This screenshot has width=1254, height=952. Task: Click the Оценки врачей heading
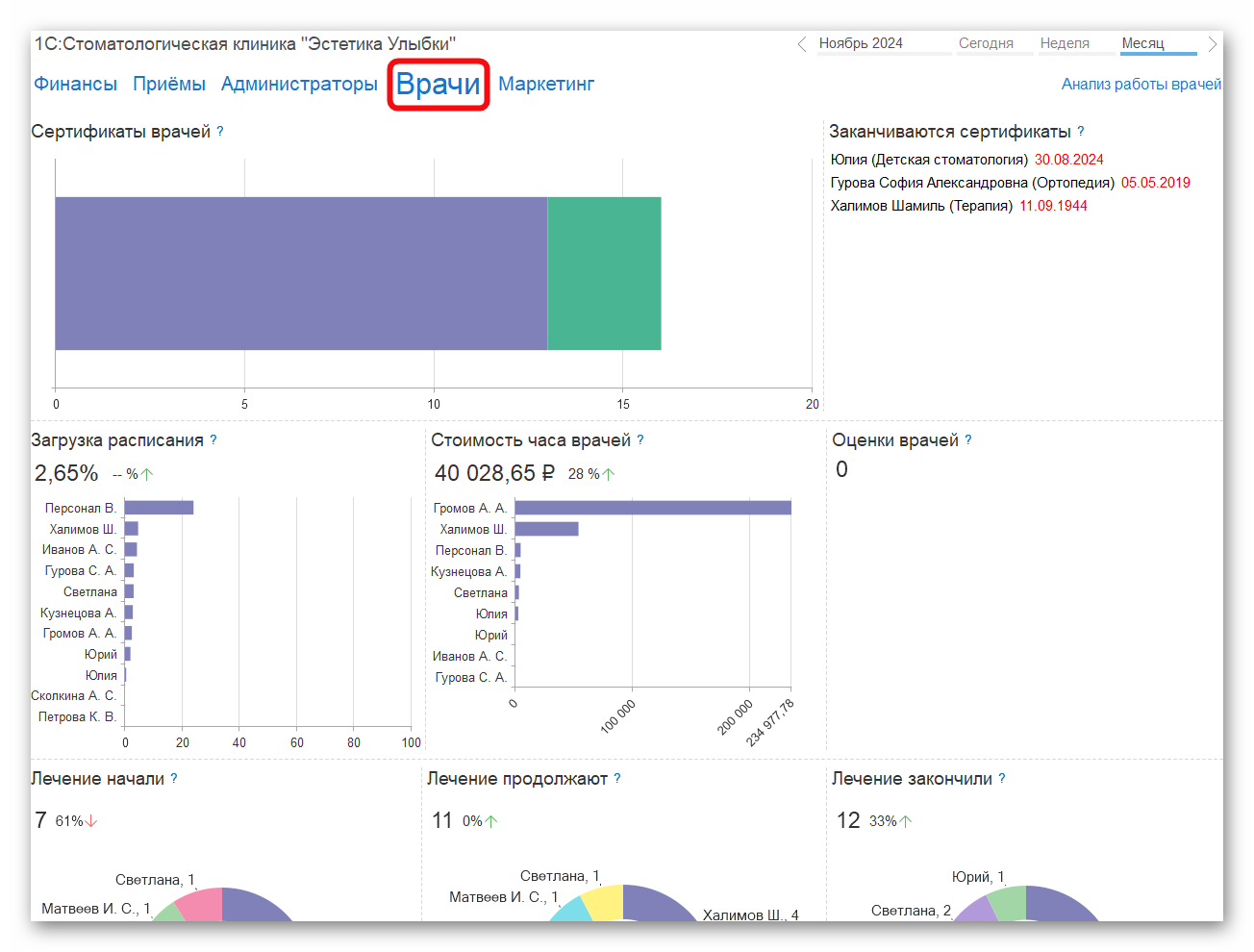click(895, 440)
